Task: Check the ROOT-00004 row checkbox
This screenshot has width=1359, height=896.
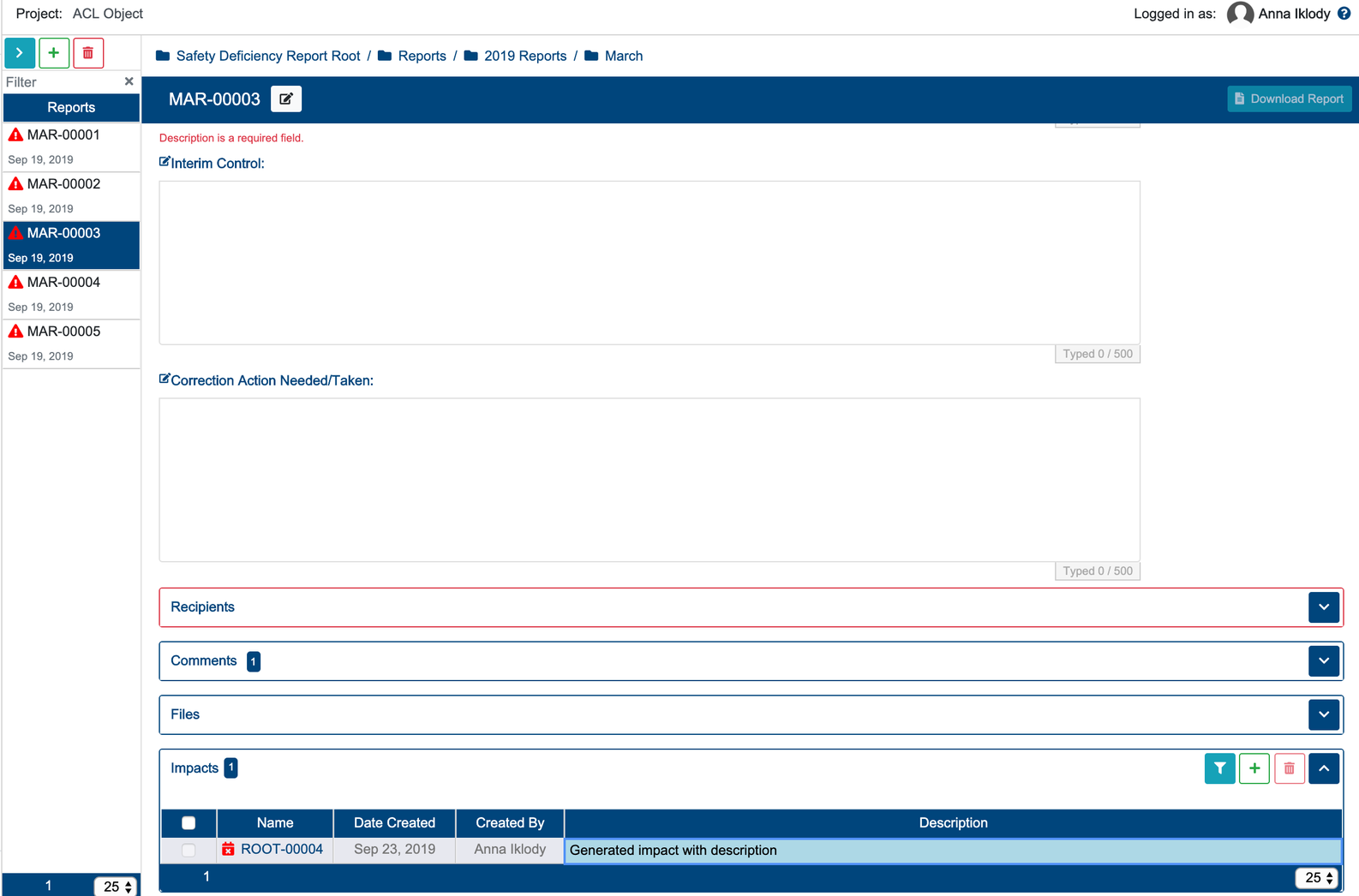Action: [x=189, y=850]
